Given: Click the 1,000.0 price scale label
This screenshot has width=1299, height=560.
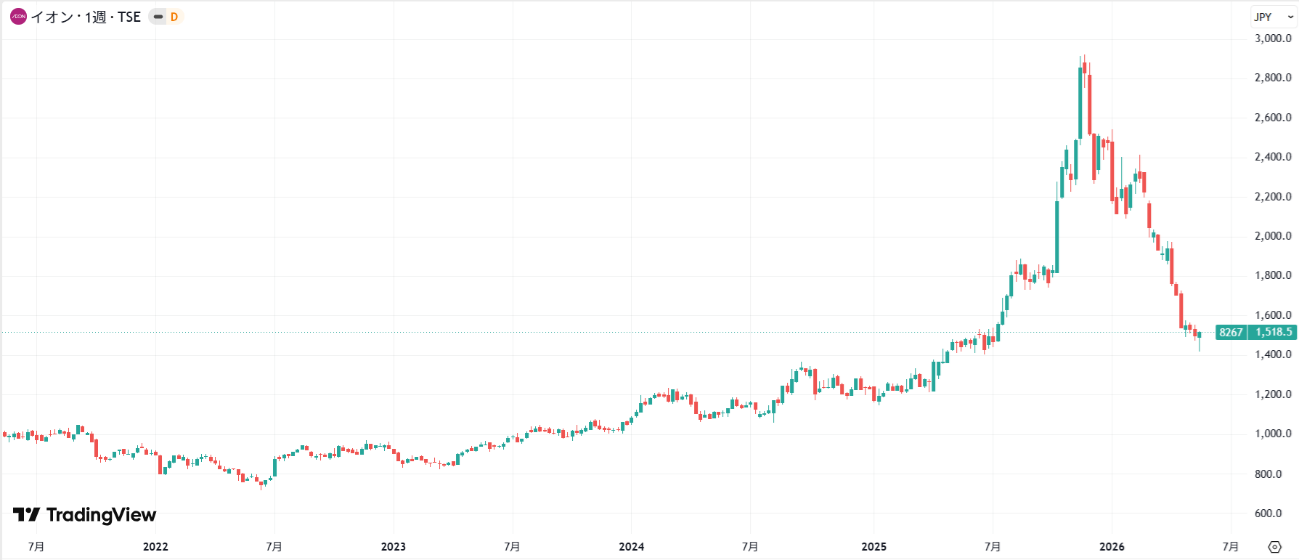Looking at the screenshot, I should point(1274,433).
